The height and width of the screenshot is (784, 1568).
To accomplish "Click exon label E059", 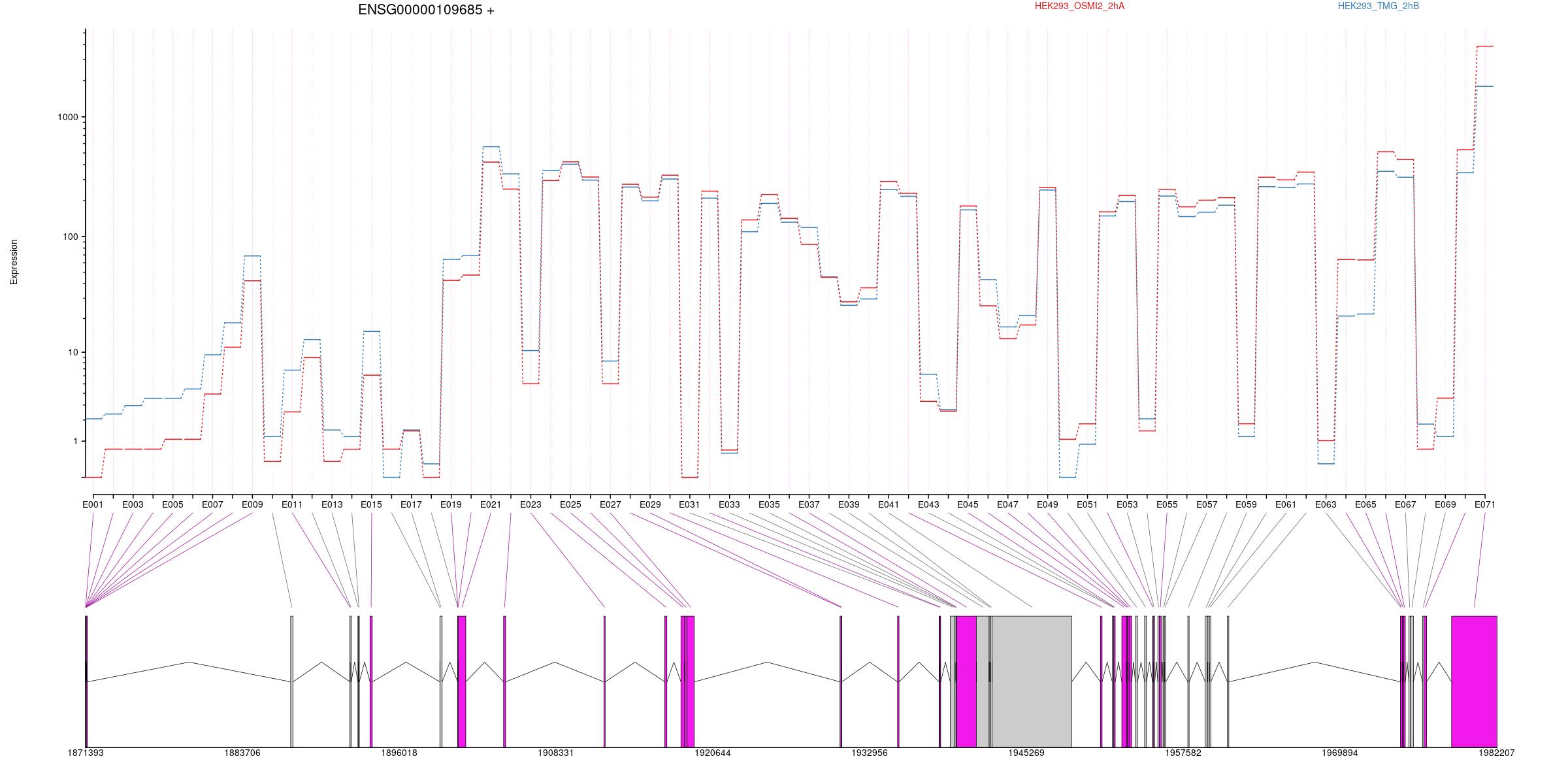I will pos(1246,504).
